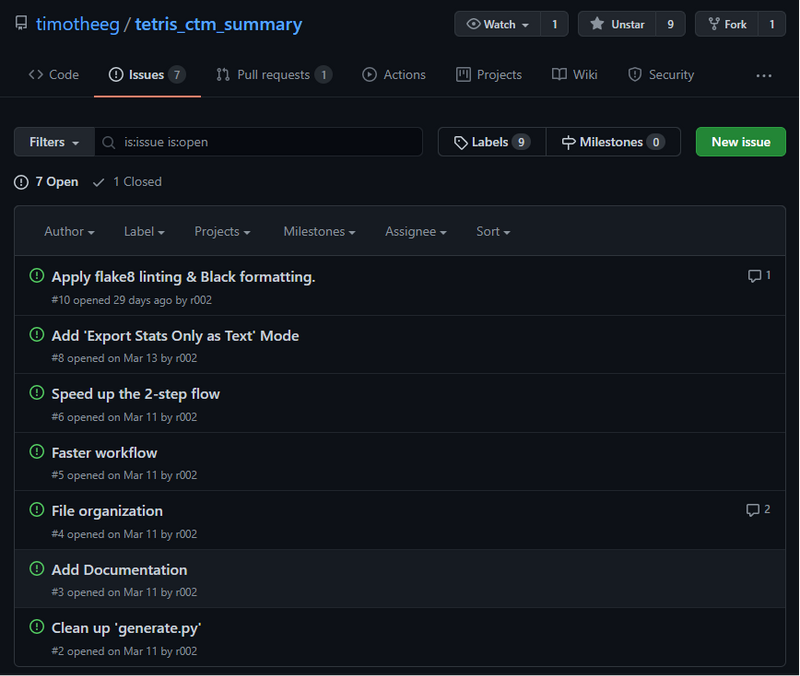Click the issue search field 'is:issue is:open'
The width and height of the screenshot is (800, 676).
pos(258,142)
